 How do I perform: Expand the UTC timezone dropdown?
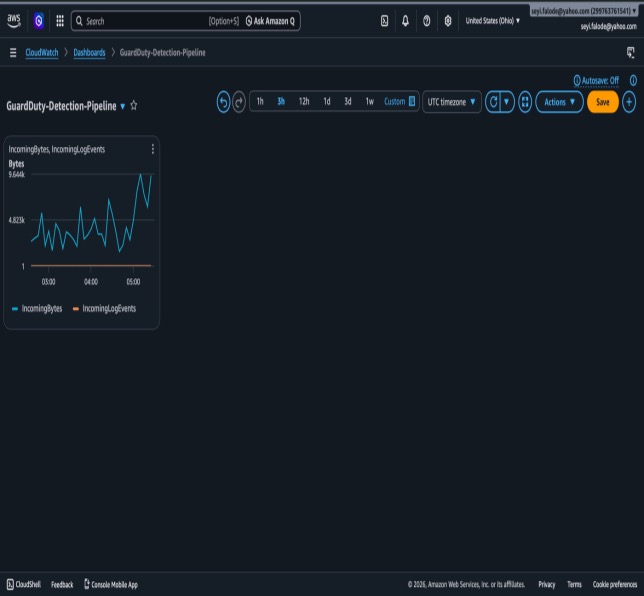click(451, 102)
